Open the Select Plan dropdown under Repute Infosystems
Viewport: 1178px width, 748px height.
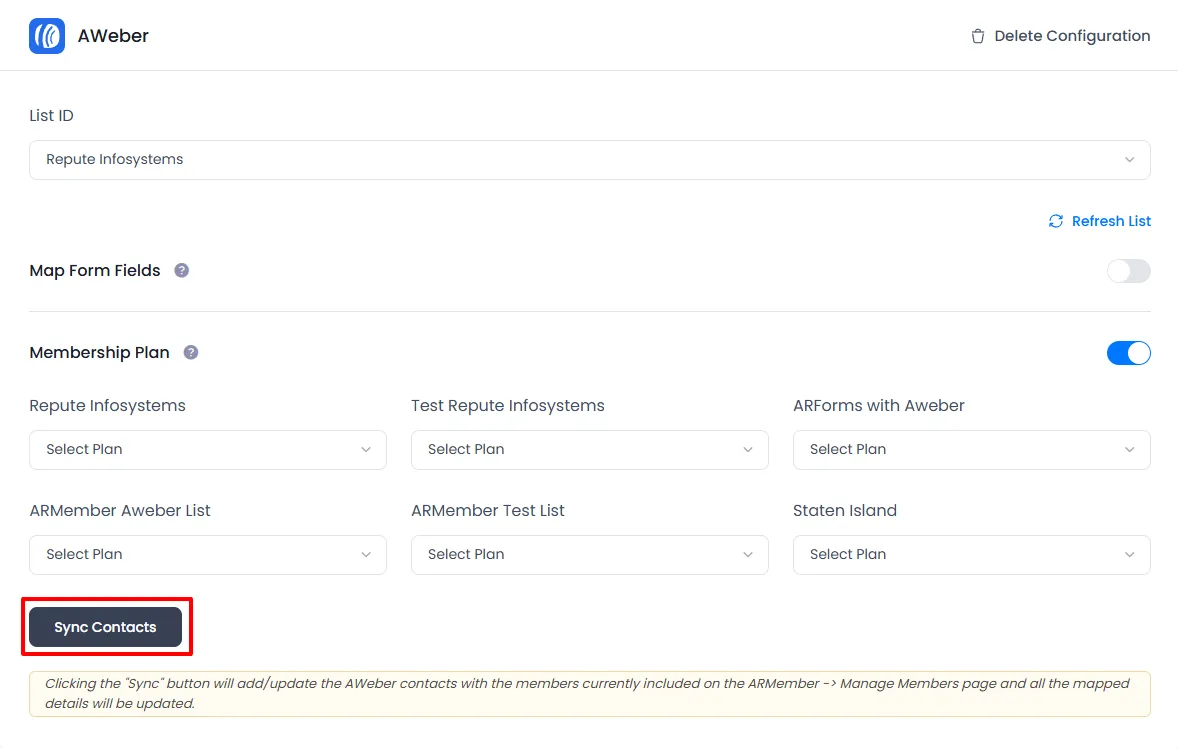tap(207, 450)
